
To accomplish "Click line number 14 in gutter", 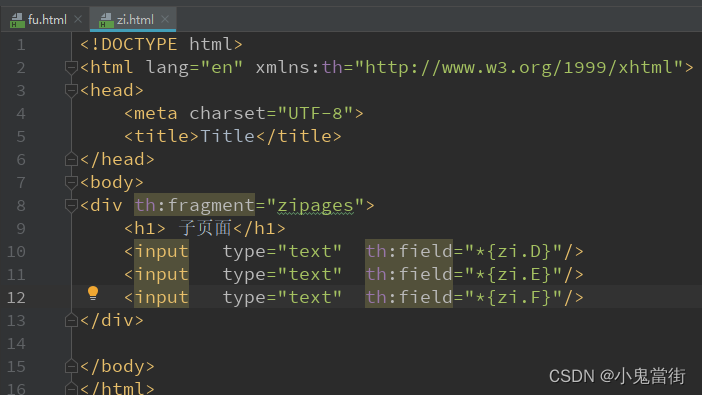I will 16,344.
